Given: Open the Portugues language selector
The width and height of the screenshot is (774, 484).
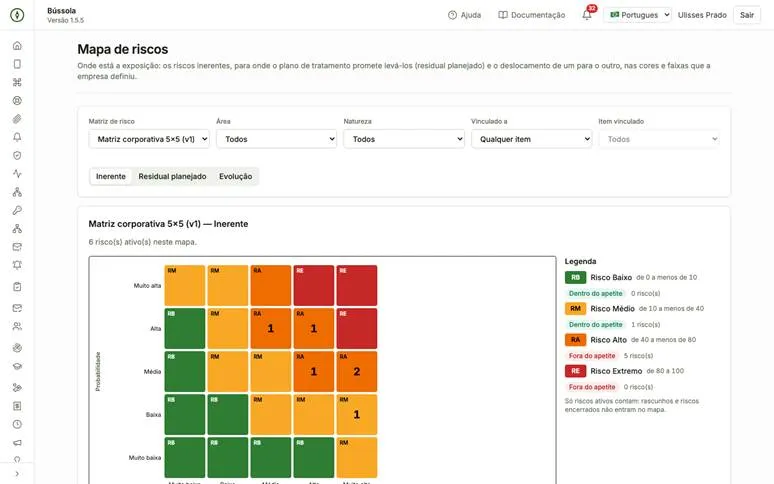Looking at the screenshot, I should point(637,15).
